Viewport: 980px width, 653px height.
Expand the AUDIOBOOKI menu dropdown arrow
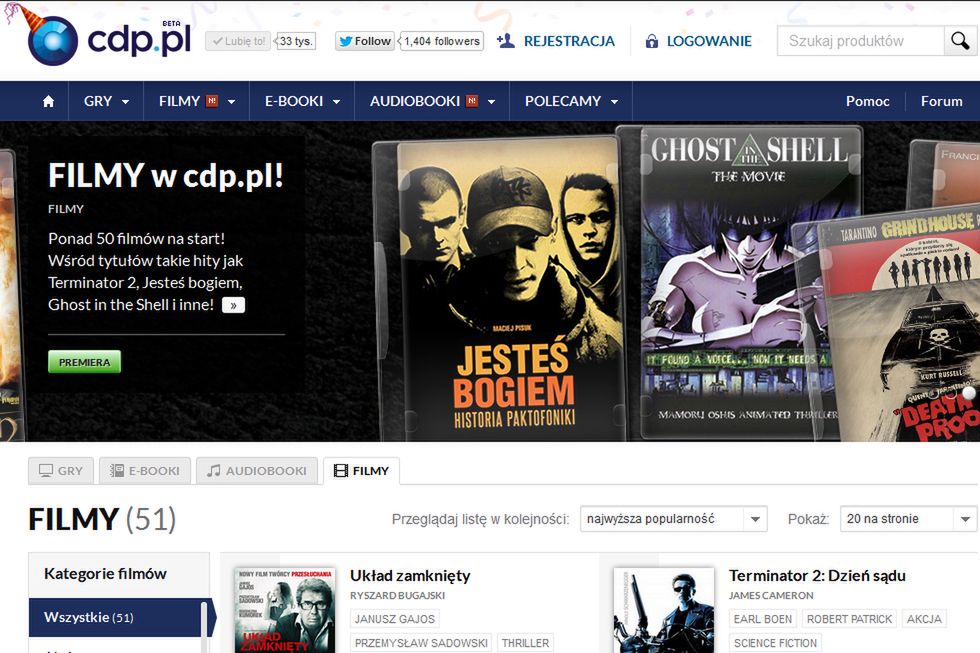point(491,102)
